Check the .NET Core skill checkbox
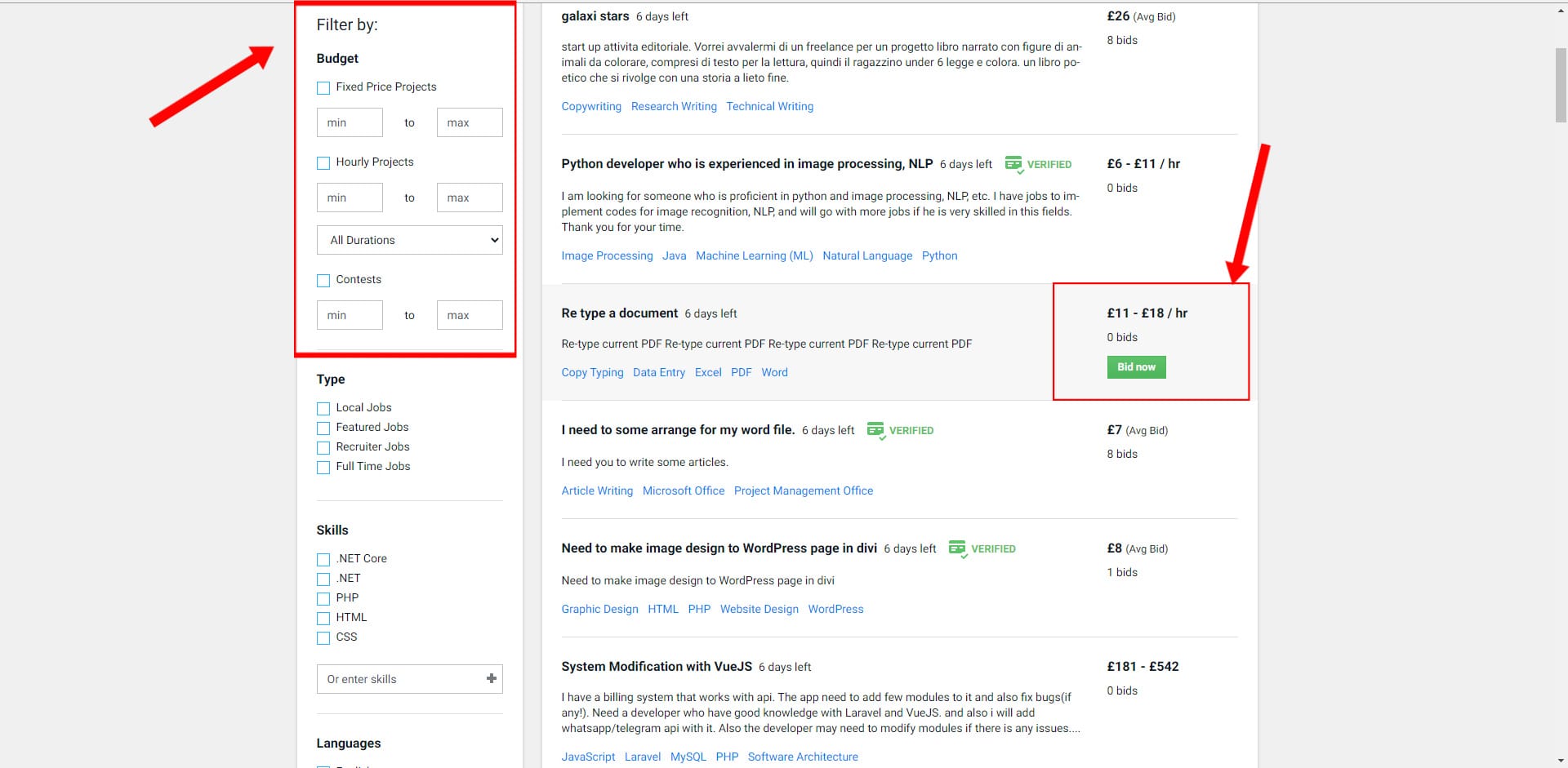The image size is (1568, 768). (323, 559)
